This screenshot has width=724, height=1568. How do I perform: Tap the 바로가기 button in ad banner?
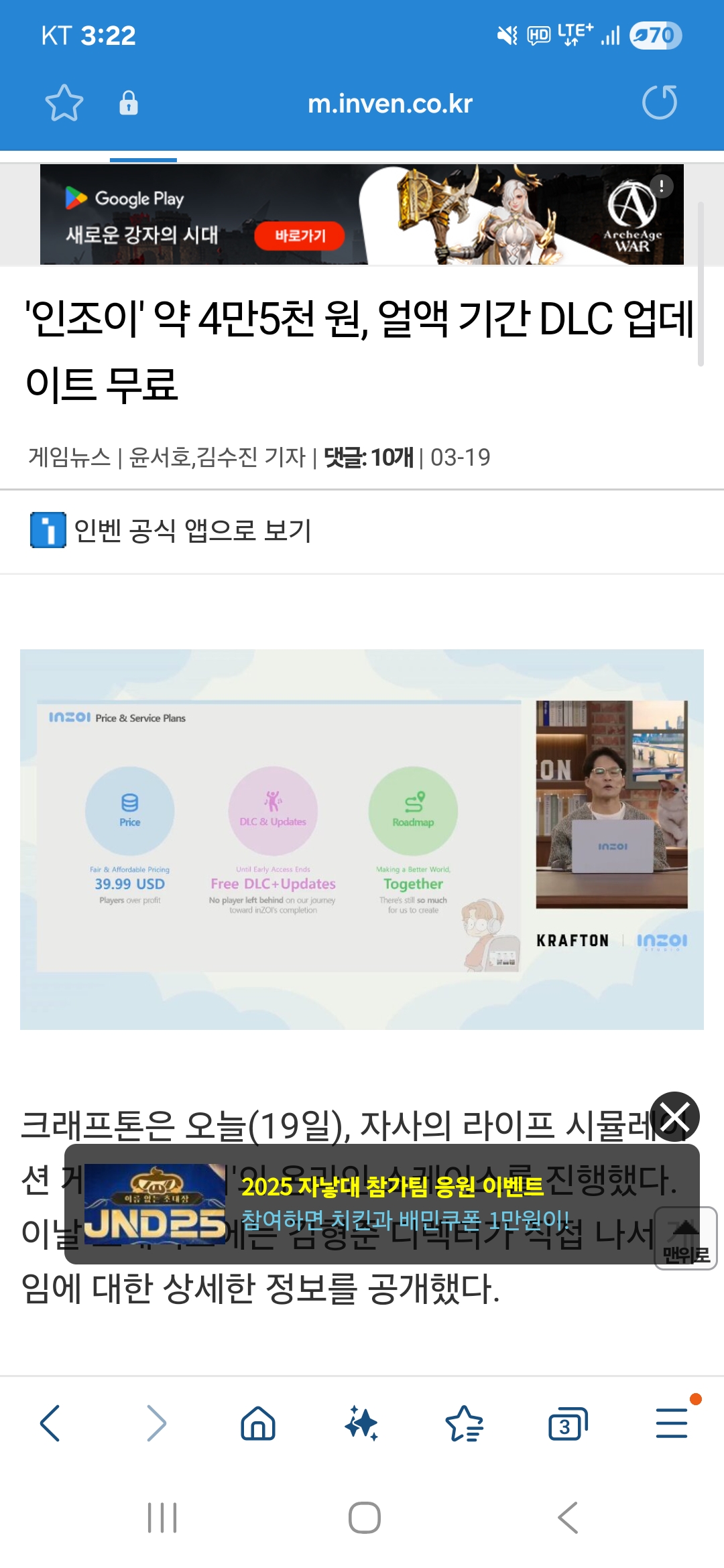300,236
